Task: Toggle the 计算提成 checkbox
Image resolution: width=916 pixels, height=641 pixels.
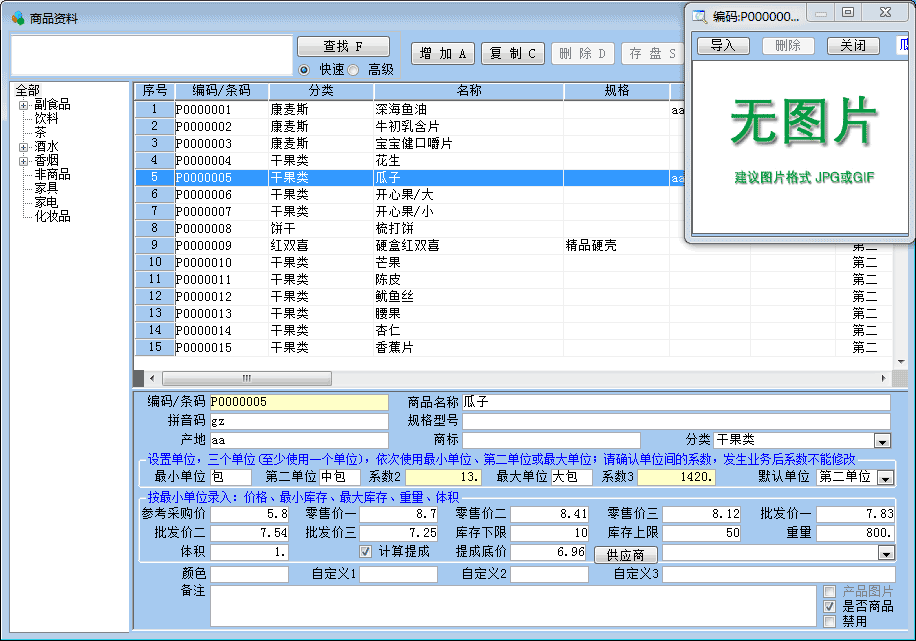Action: (x=366, y=552)
